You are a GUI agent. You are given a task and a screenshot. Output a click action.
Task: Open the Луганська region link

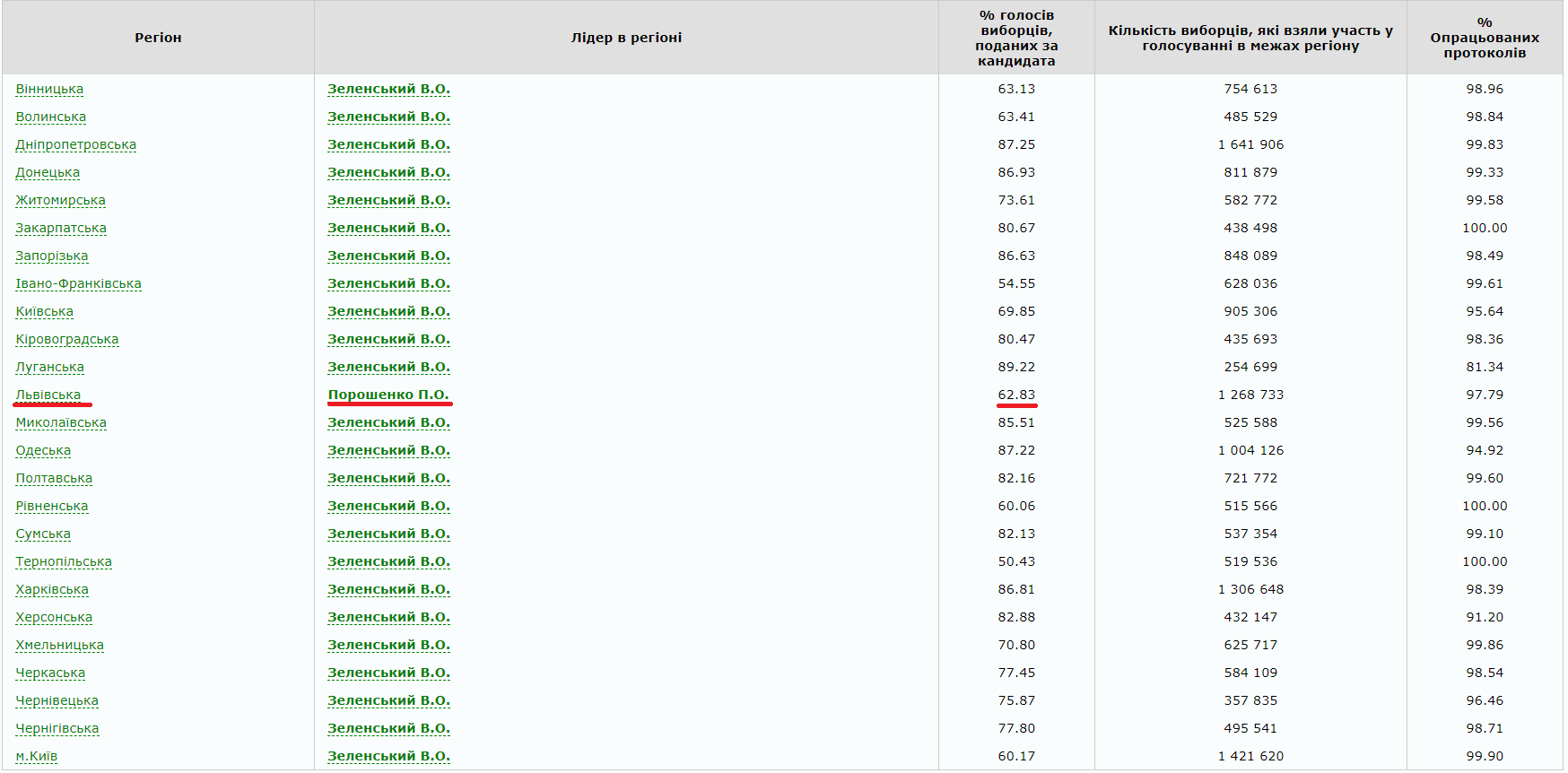click(50, 367)
